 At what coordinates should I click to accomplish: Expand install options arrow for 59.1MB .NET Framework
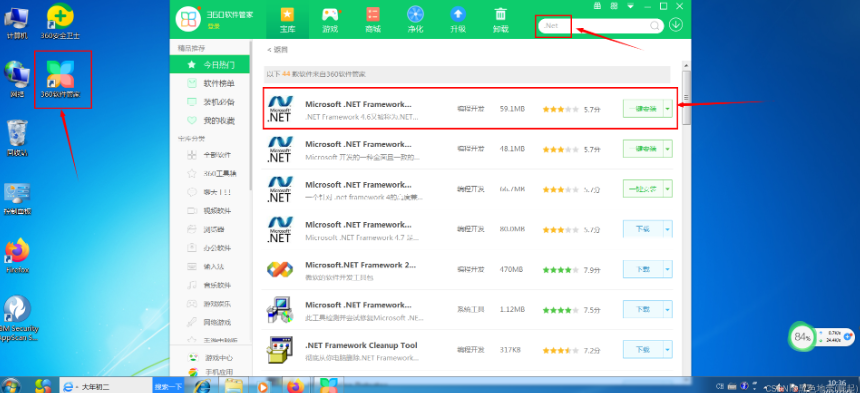(x=667, y=109)
